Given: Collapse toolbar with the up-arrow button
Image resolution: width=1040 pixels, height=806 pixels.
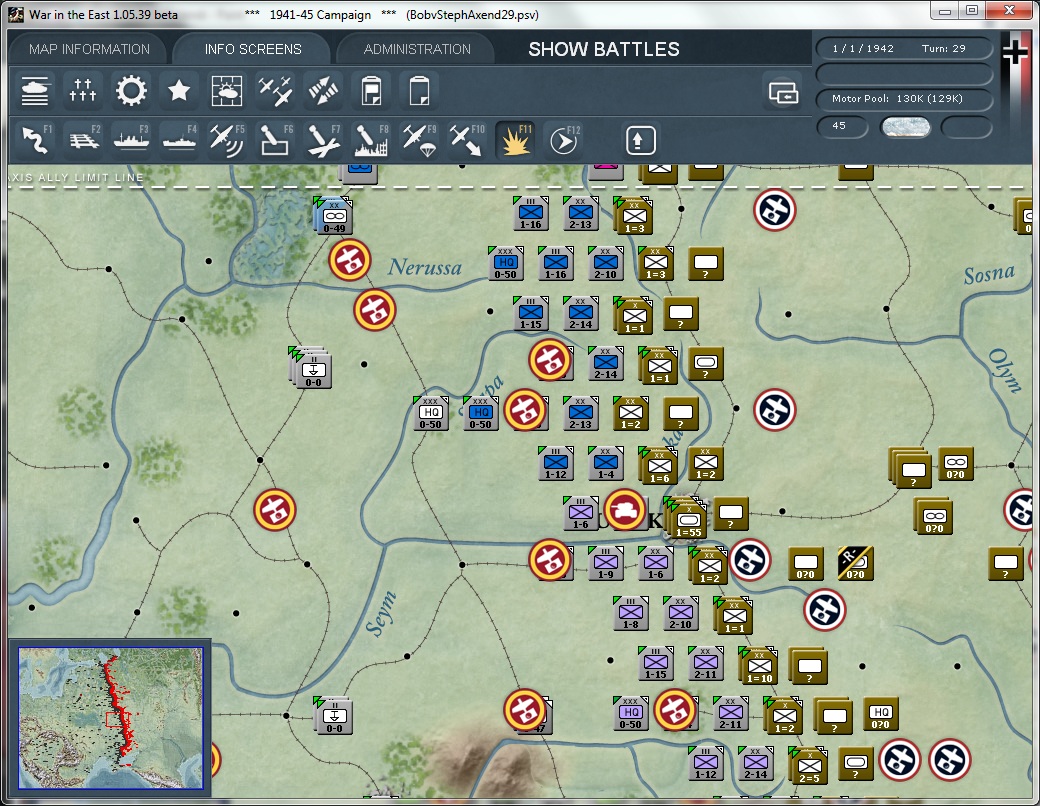Looking at the screenshot, I should (640, 140).
